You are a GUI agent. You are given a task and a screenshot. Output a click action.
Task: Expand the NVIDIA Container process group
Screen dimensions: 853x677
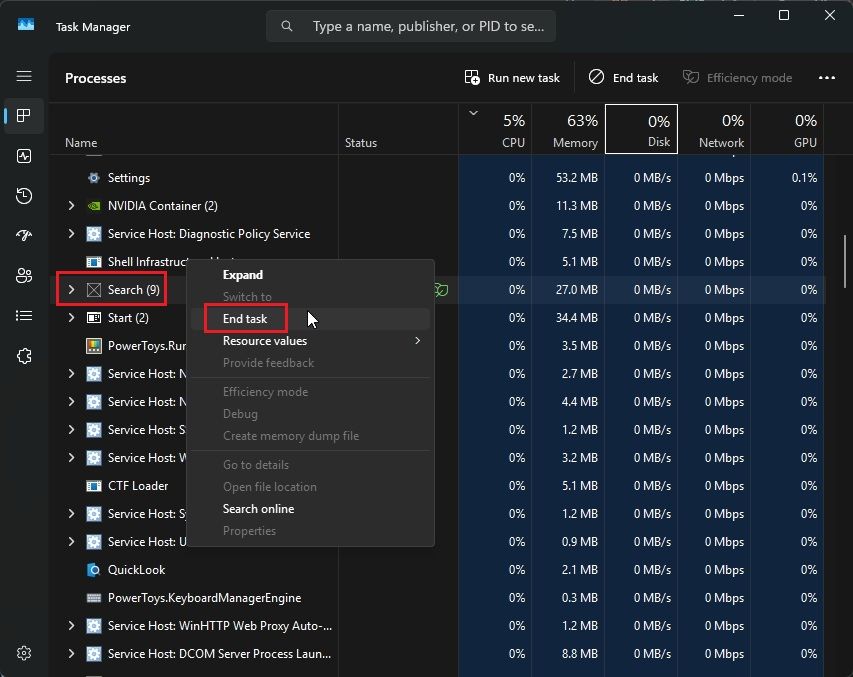pyautogui.click(x=70, y=205)
